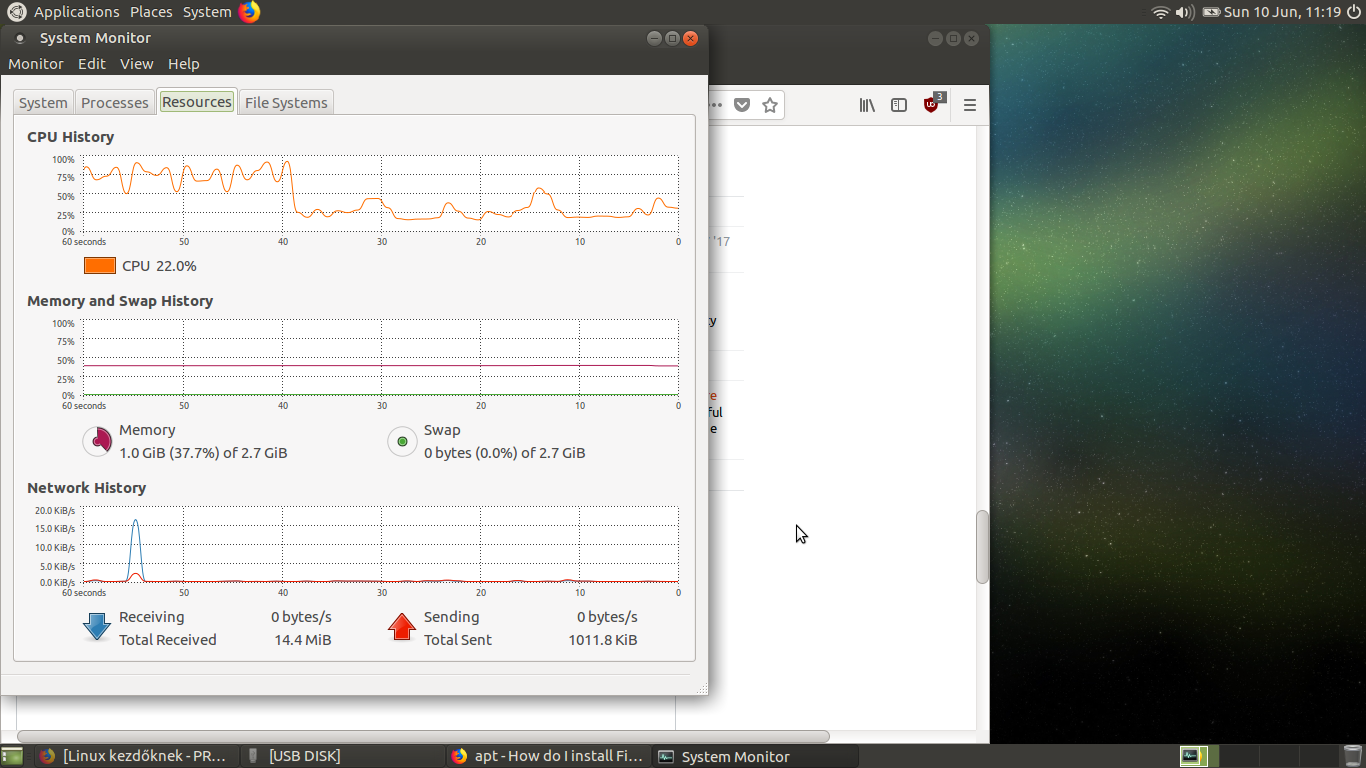The image size is (1366, 768).
Task: Switch to the System tab
Action: coord(43,102)
